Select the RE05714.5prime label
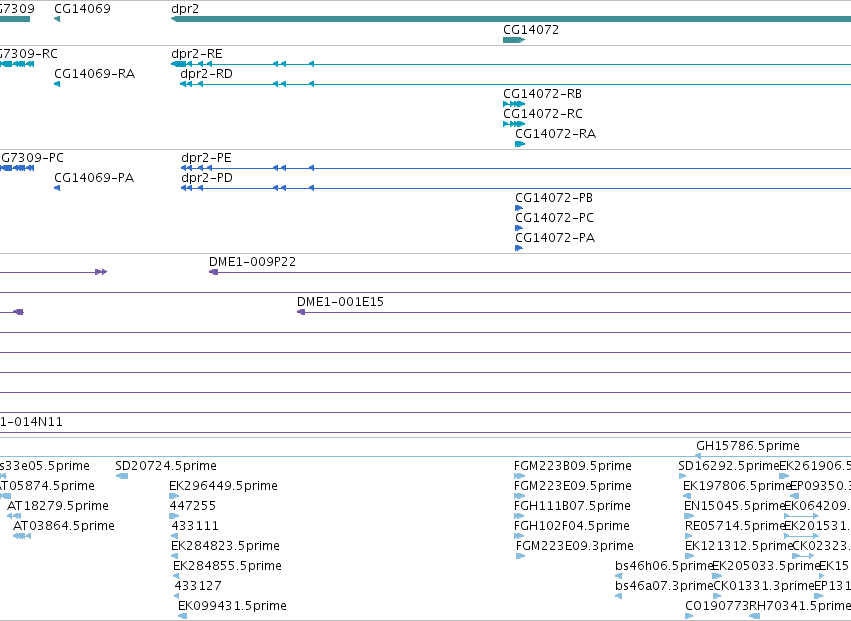 [x=735, y=526]
